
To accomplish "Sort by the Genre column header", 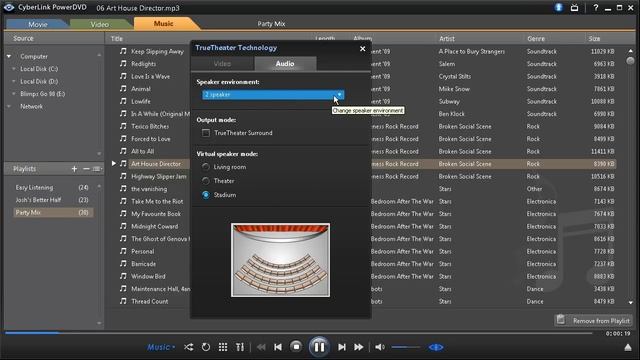I will [x=536, y=39].
